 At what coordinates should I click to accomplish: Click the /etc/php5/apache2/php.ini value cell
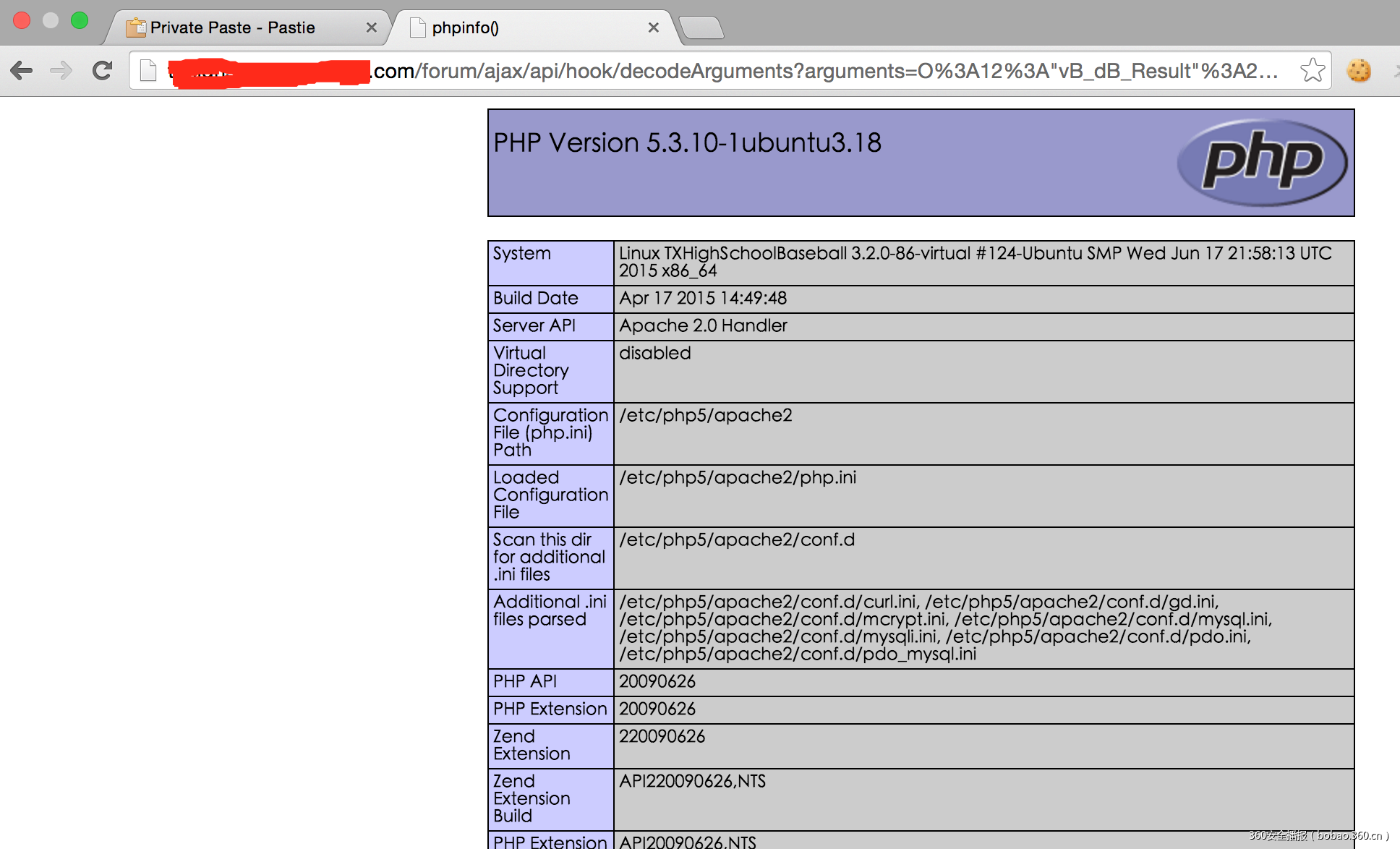point(738,477)
